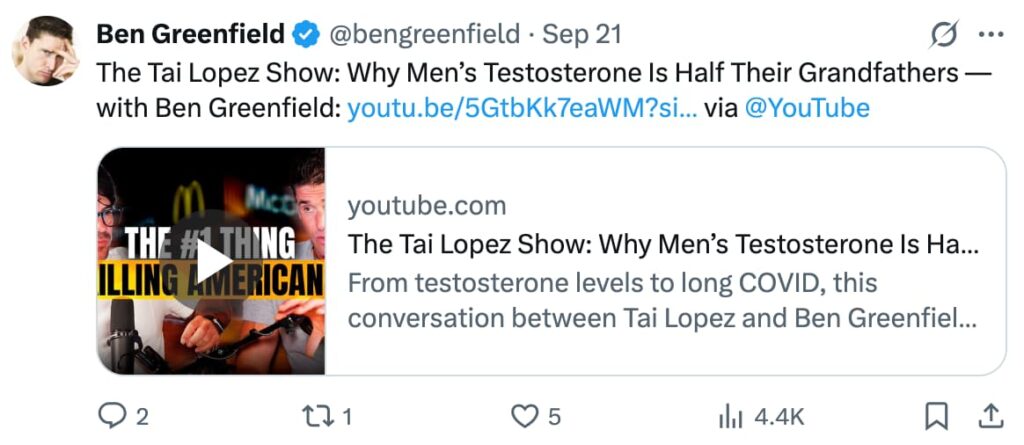The image size is (1024, 445).
Task: Click the card description about long COVID
Action: [x=660, y=302]
